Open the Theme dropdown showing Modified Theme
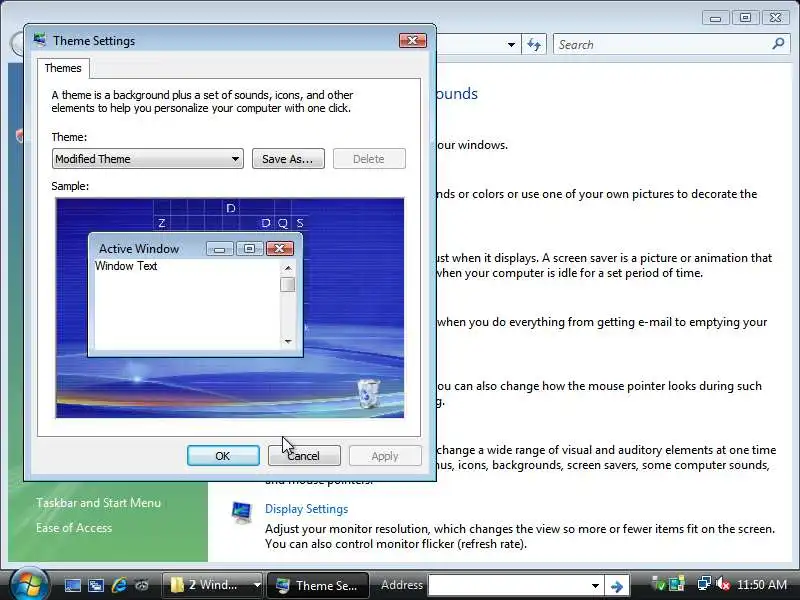 [x=147, y=159]
